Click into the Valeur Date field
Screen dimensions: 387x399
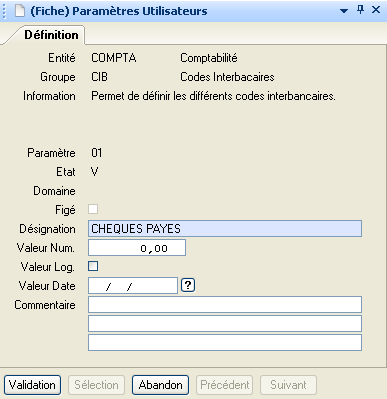coord(133,286)
